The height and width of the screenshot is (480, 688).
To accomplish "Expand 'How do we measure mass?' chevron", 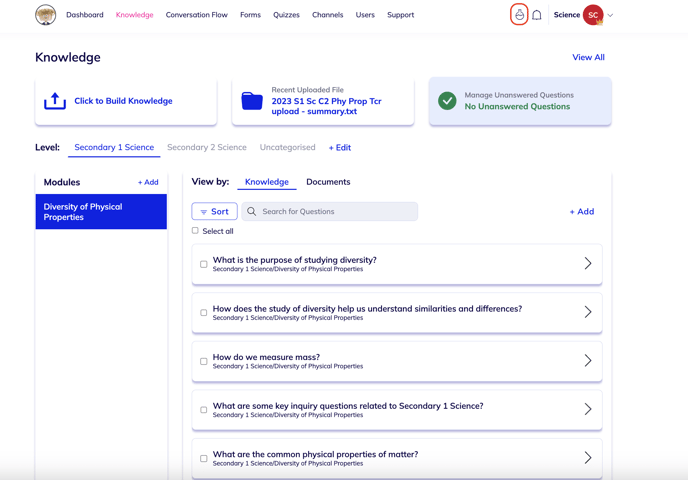I will [x=588, y=361].
